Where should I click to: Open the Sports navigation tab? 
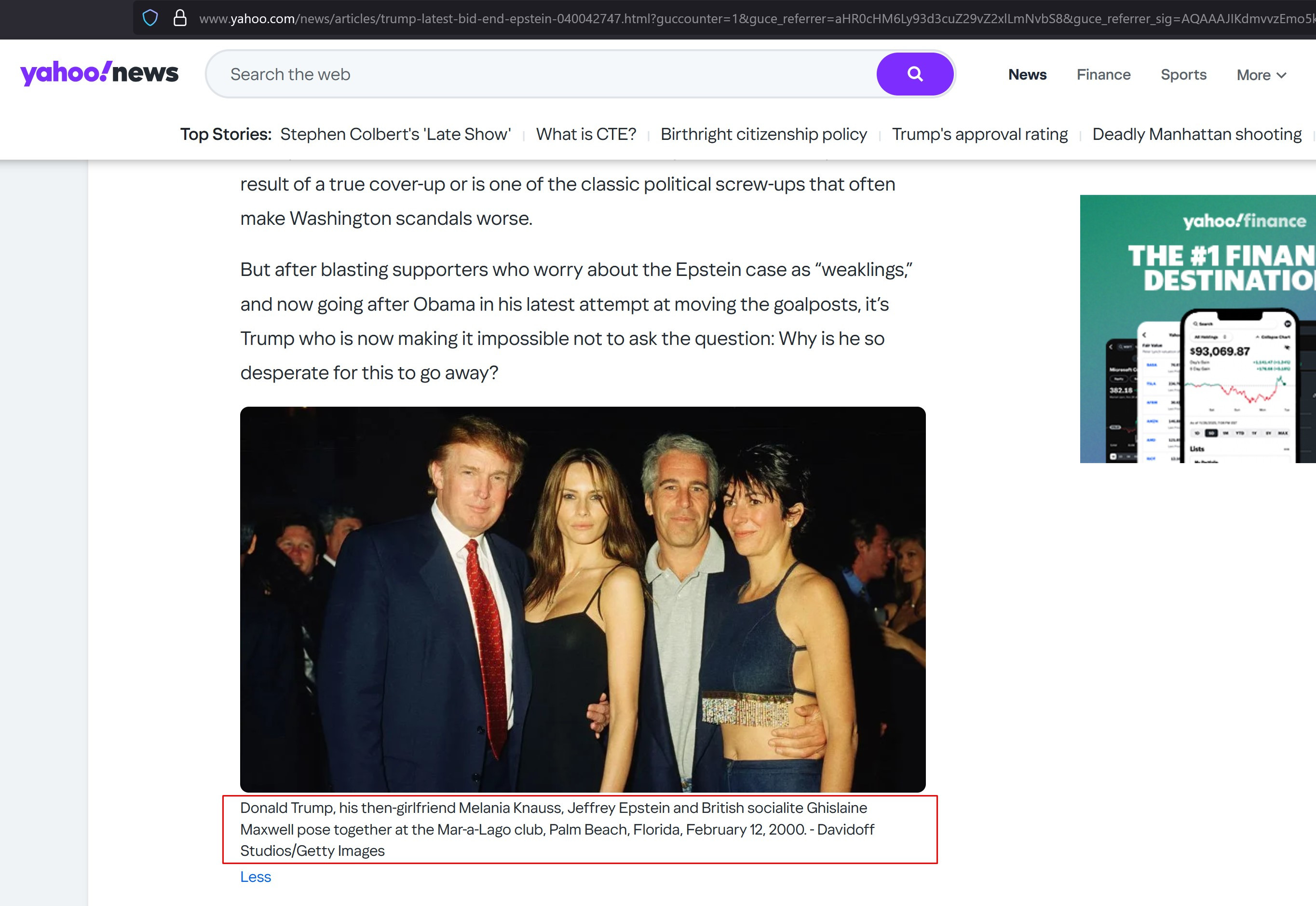1183,74
